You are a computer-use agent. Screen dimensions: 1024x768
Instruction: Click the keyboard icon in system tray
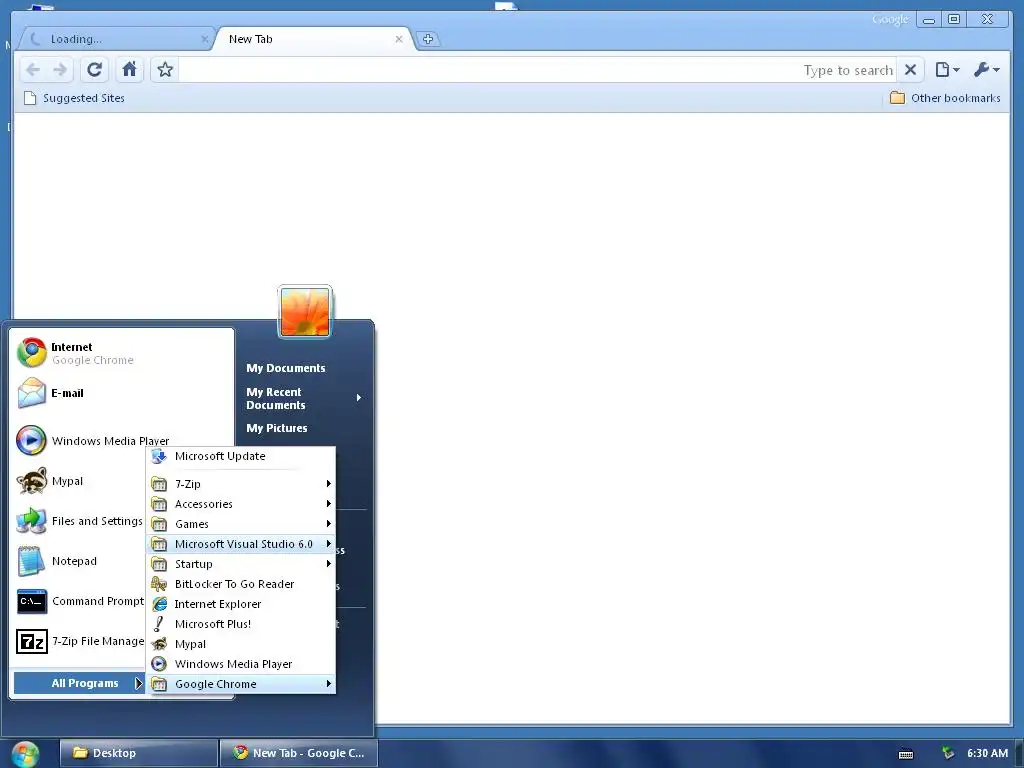[x=906, y=754]
